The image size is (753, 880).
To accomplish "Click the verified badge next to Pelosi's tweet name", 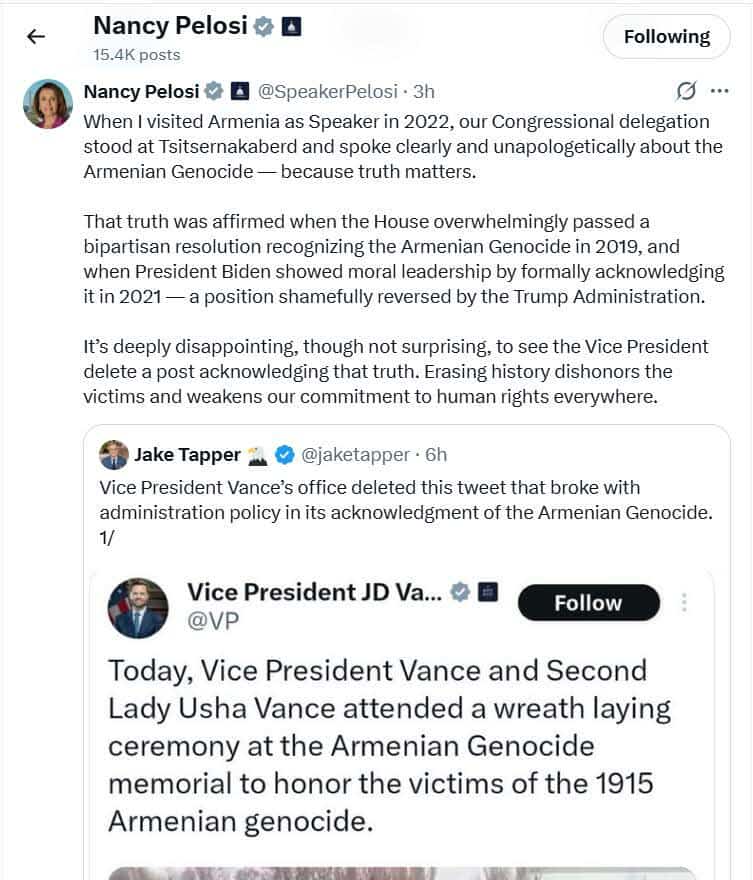I will (x=213, y=92).
